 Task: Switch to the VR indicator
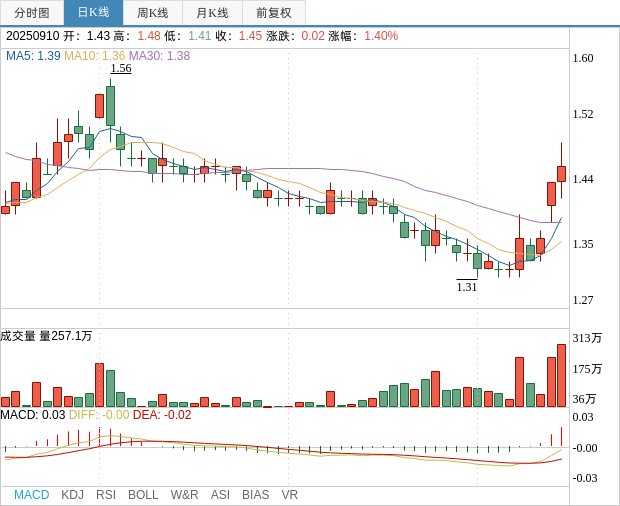[289, 495]
